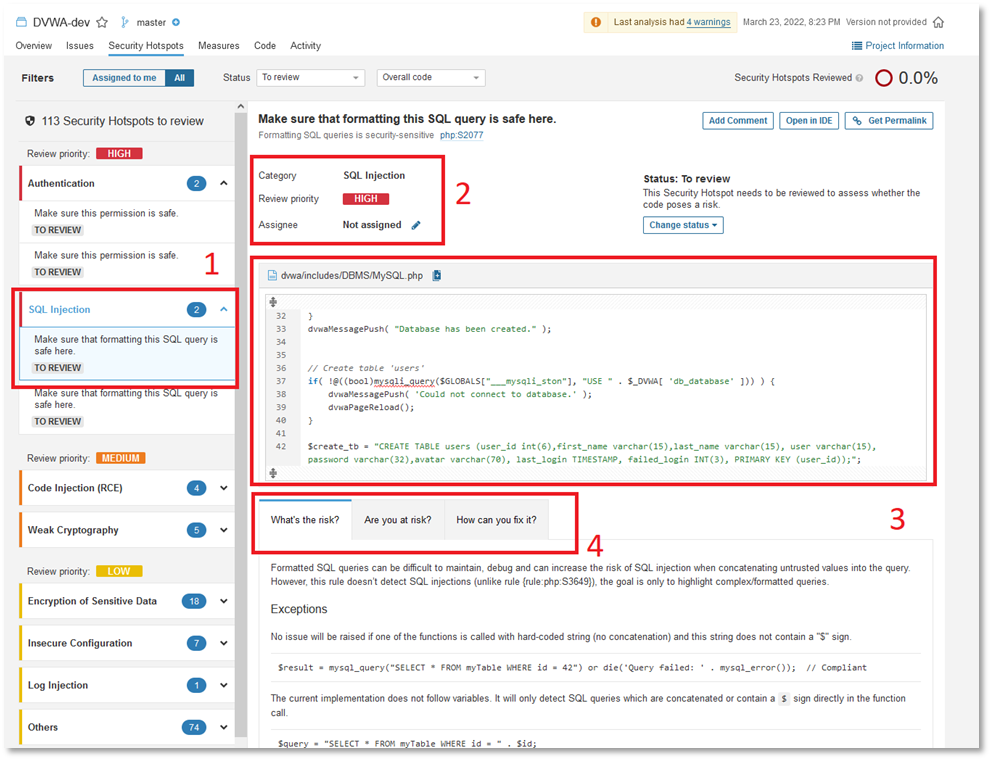The height and width of the screenshot is (761, 992).
Task: Open the Overall code dropdown
Action: 430,78
